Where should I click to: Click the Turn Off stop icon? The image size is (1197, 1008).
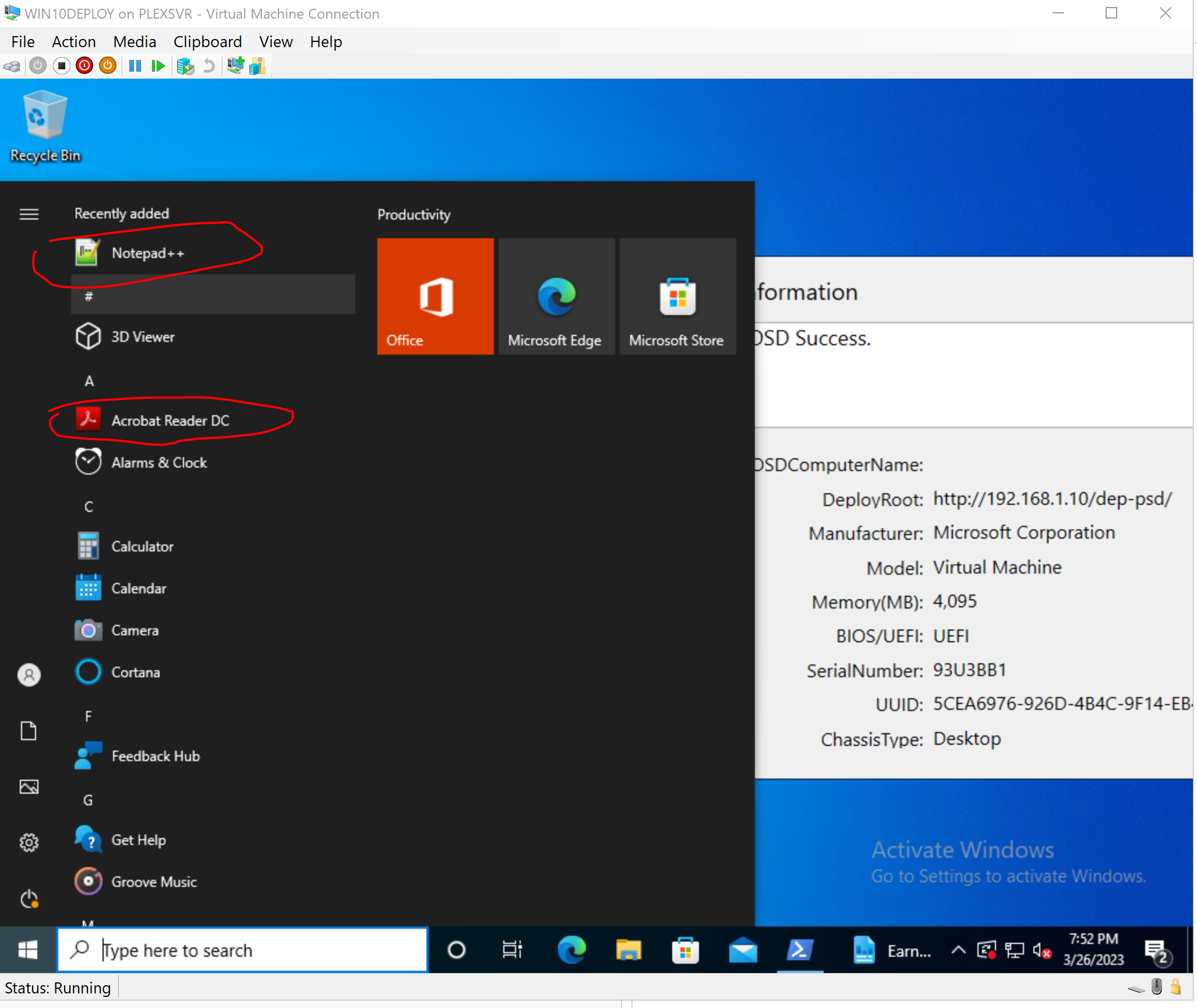[x=61, y=65]
